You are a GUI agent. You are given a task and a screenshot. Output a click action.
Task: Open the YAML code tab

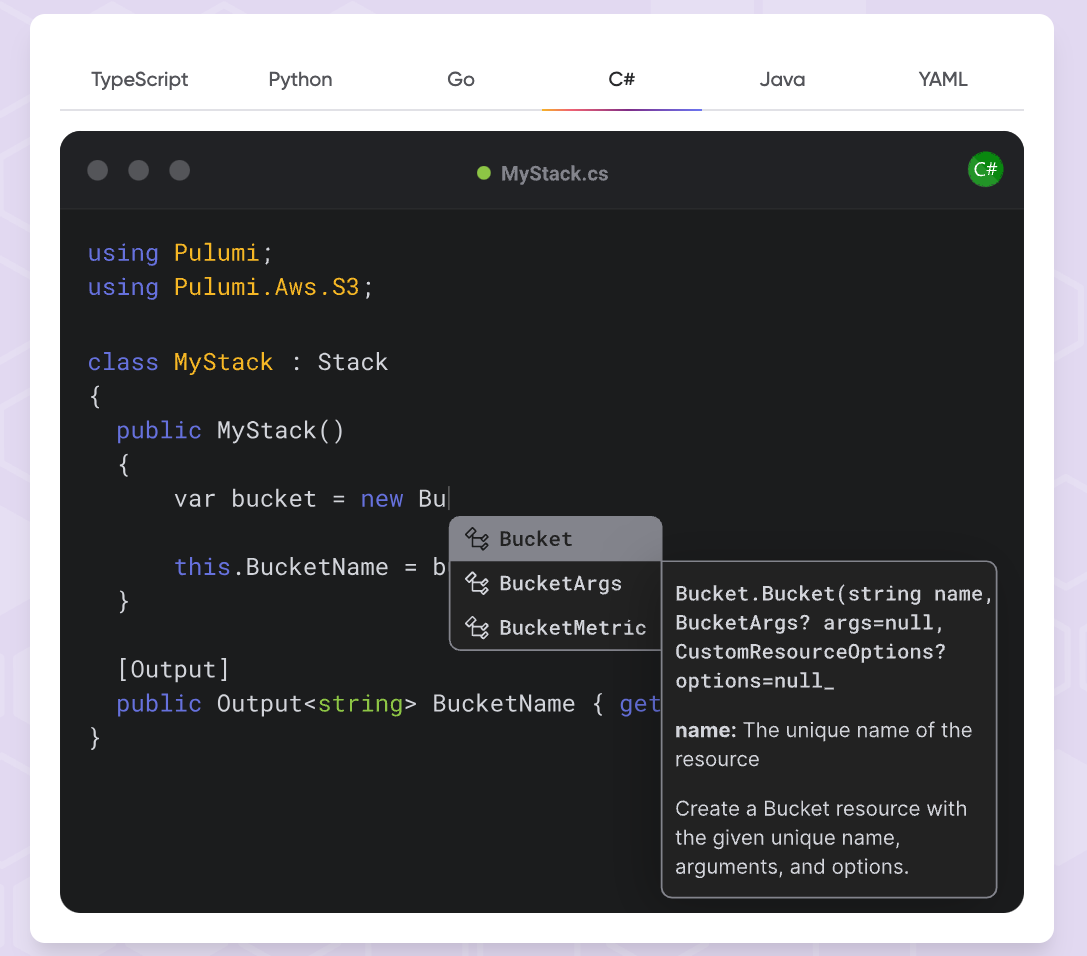coord(943,80)
